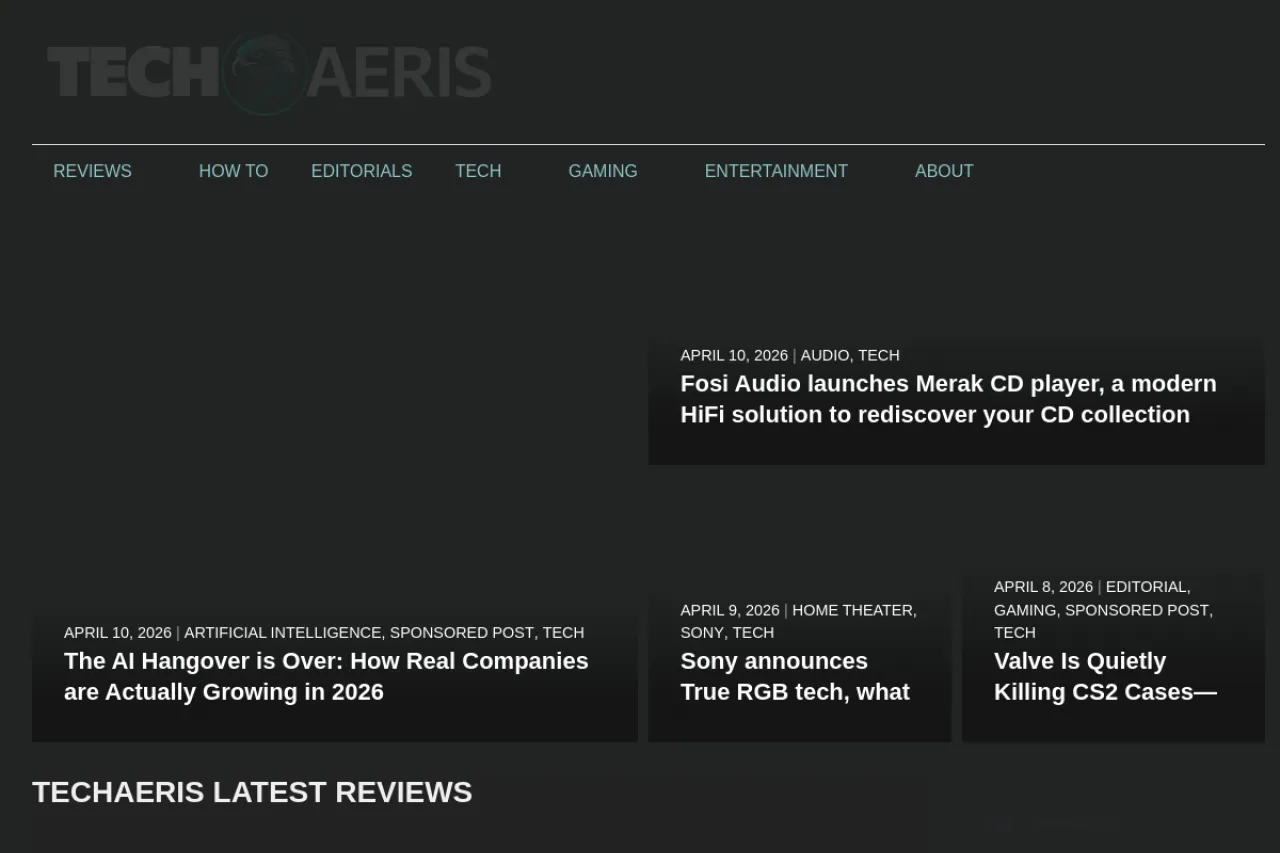Click the AUDIO category on Fosi article
This screenshot has width=1280, height=853.
[825, 355]
